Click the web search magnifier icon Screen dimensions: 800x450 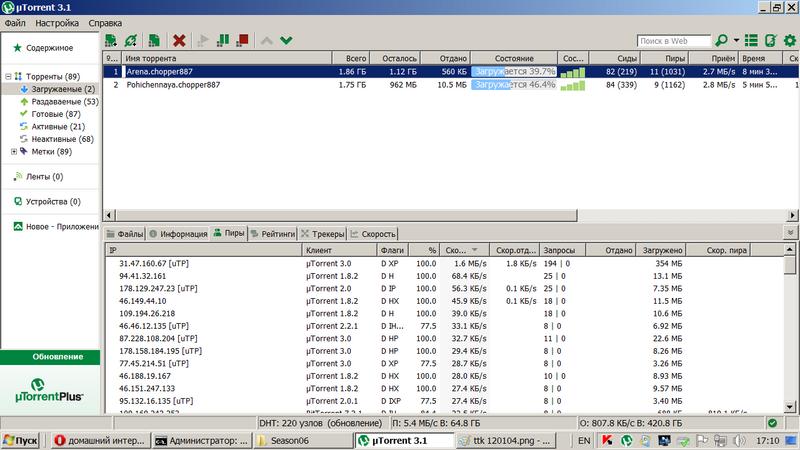tap(721, 40)
